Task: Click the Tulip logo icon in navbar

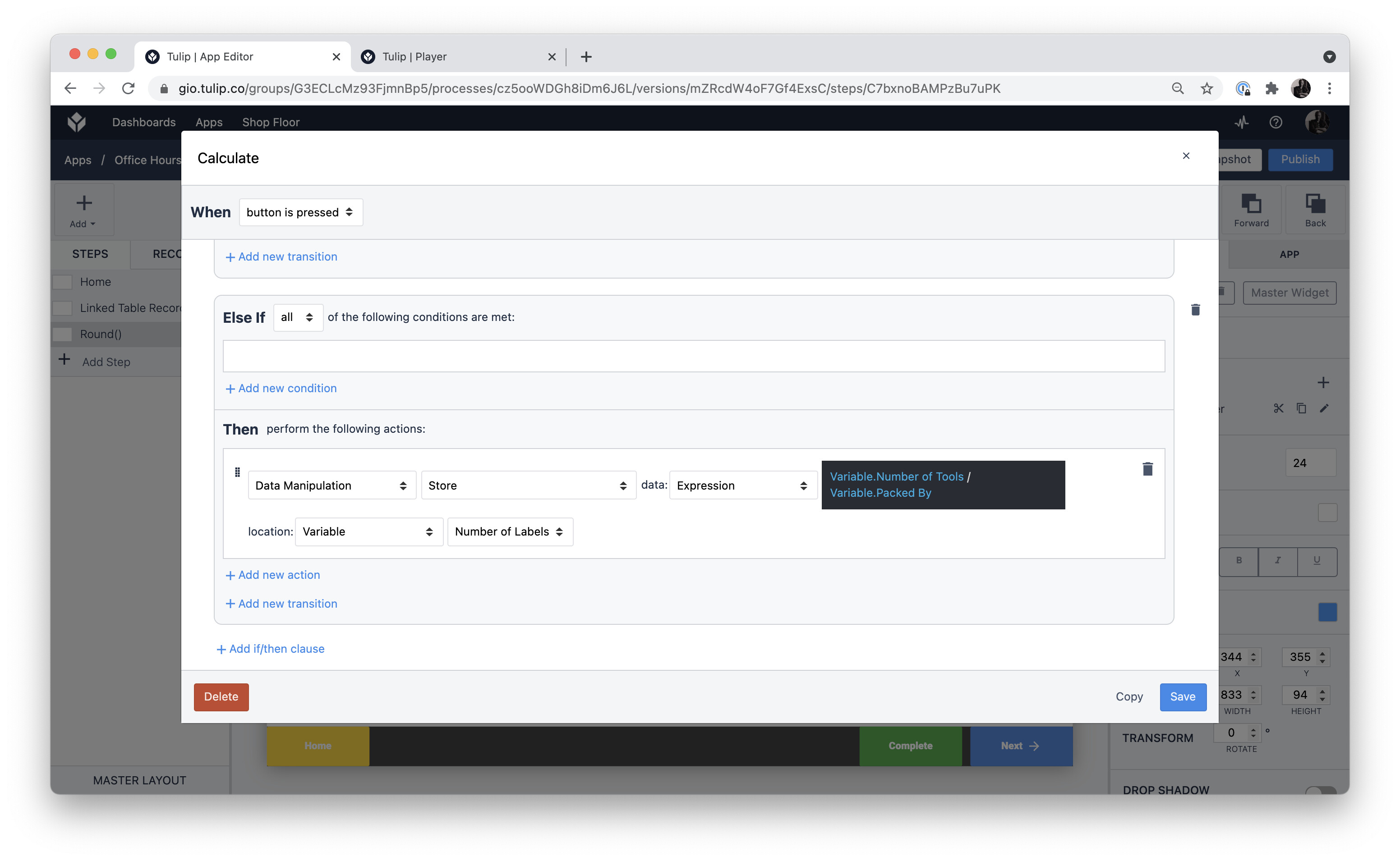Action: (x=76, y=122)
